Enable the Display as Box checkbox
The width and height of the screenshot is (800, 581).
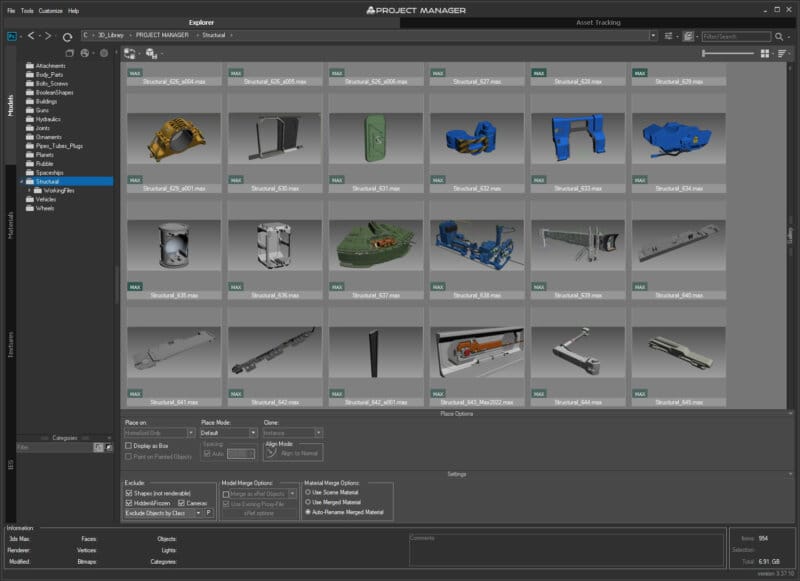coord(129,446)
